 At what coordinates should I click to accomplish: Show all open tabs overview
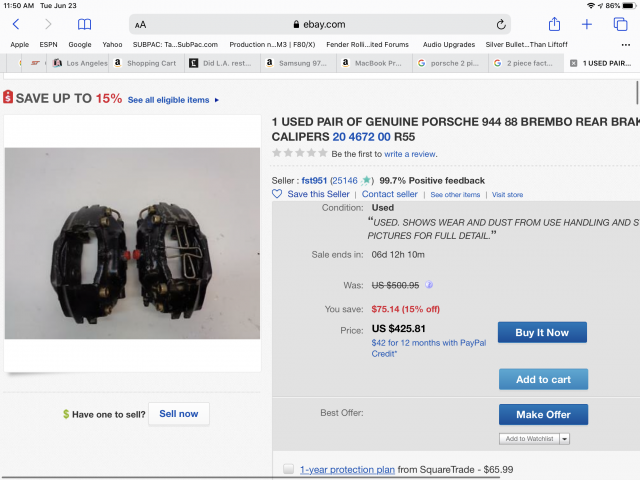coord(620,24)
